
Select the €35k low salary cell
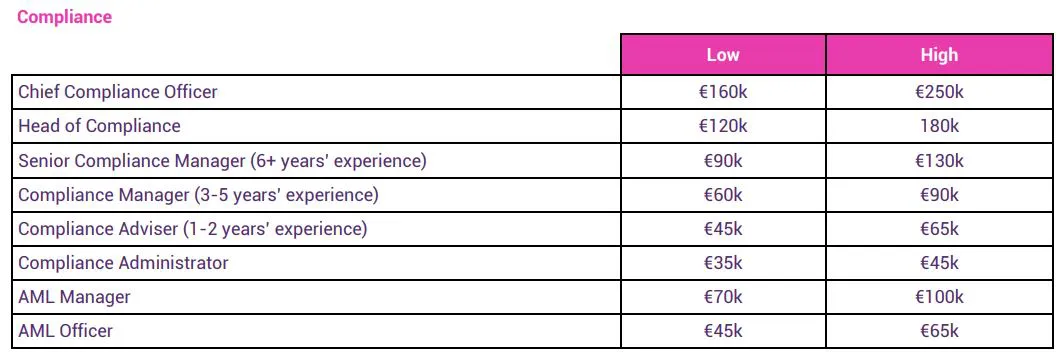point(723,263)
